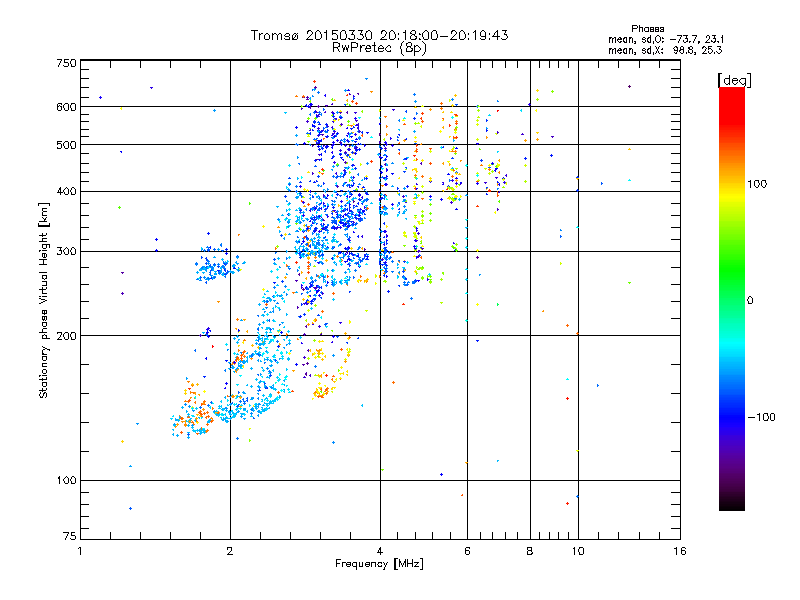The width and height of the screenshot is (800, 600).
Task: Click the x-axis tick label '2'
Action: pos(230,551)
